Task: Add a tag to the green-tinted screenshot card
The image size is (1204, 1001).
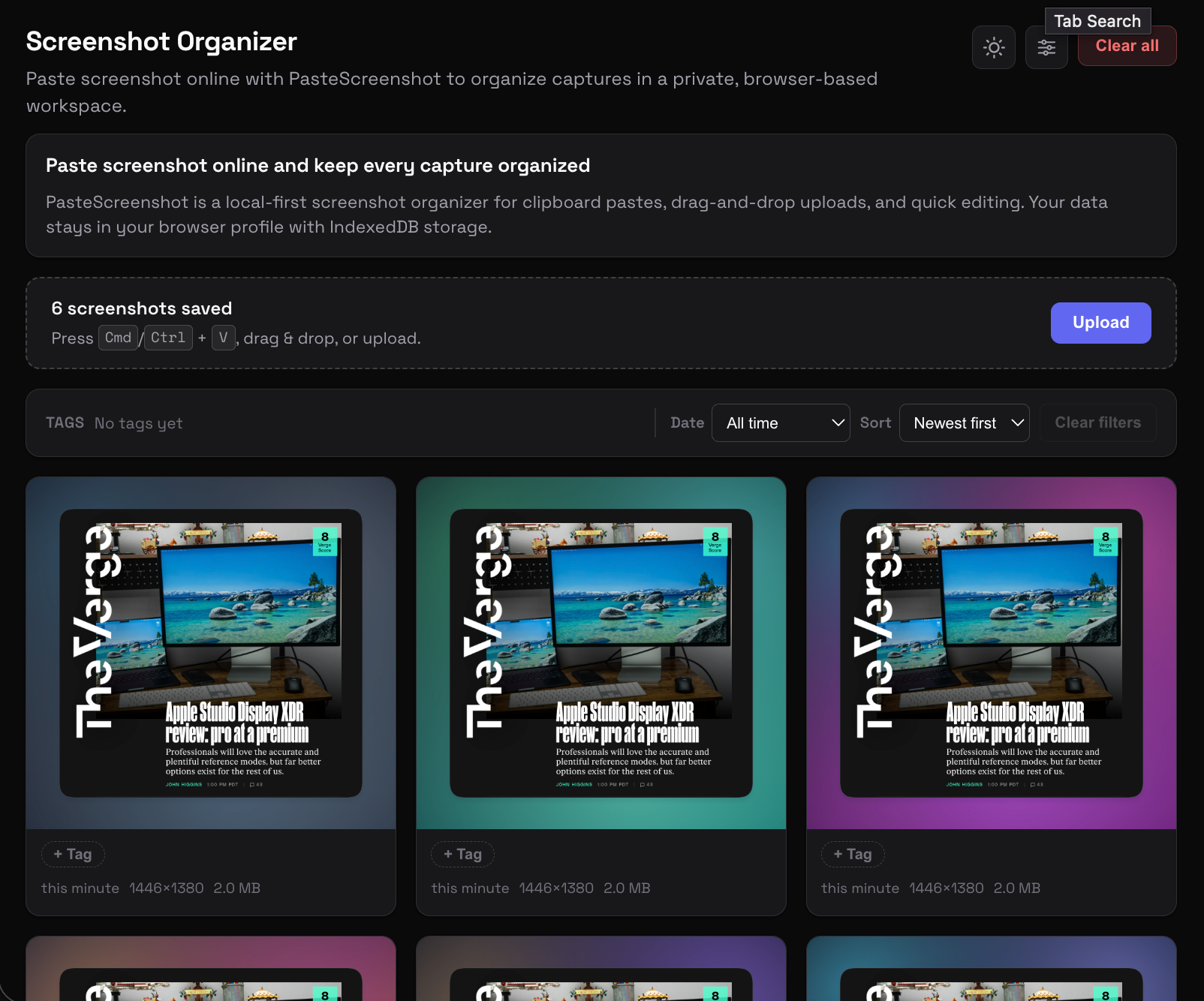Action: (x=462, y=854)
